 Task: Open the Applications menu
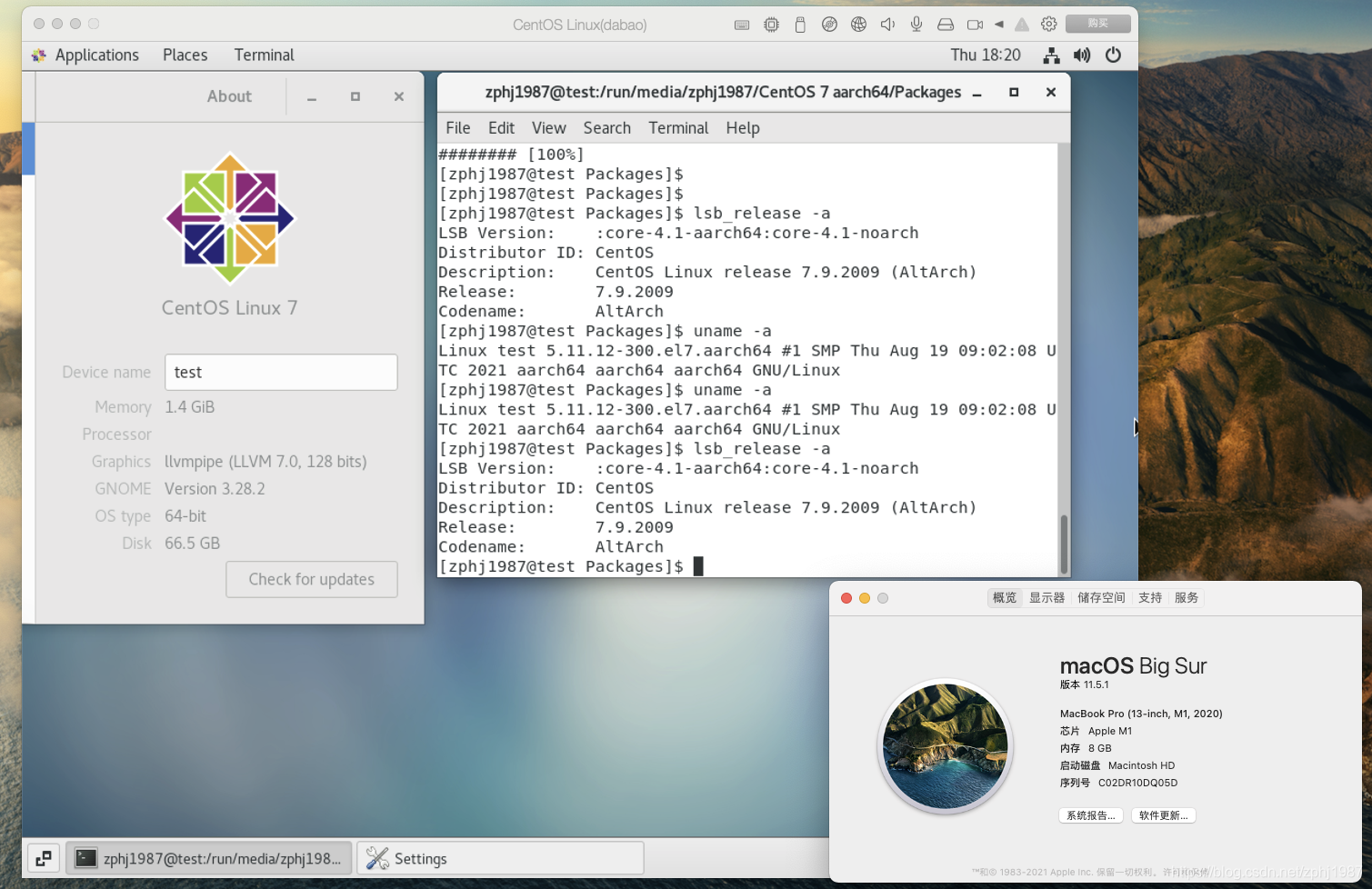[x=96, y=55]
